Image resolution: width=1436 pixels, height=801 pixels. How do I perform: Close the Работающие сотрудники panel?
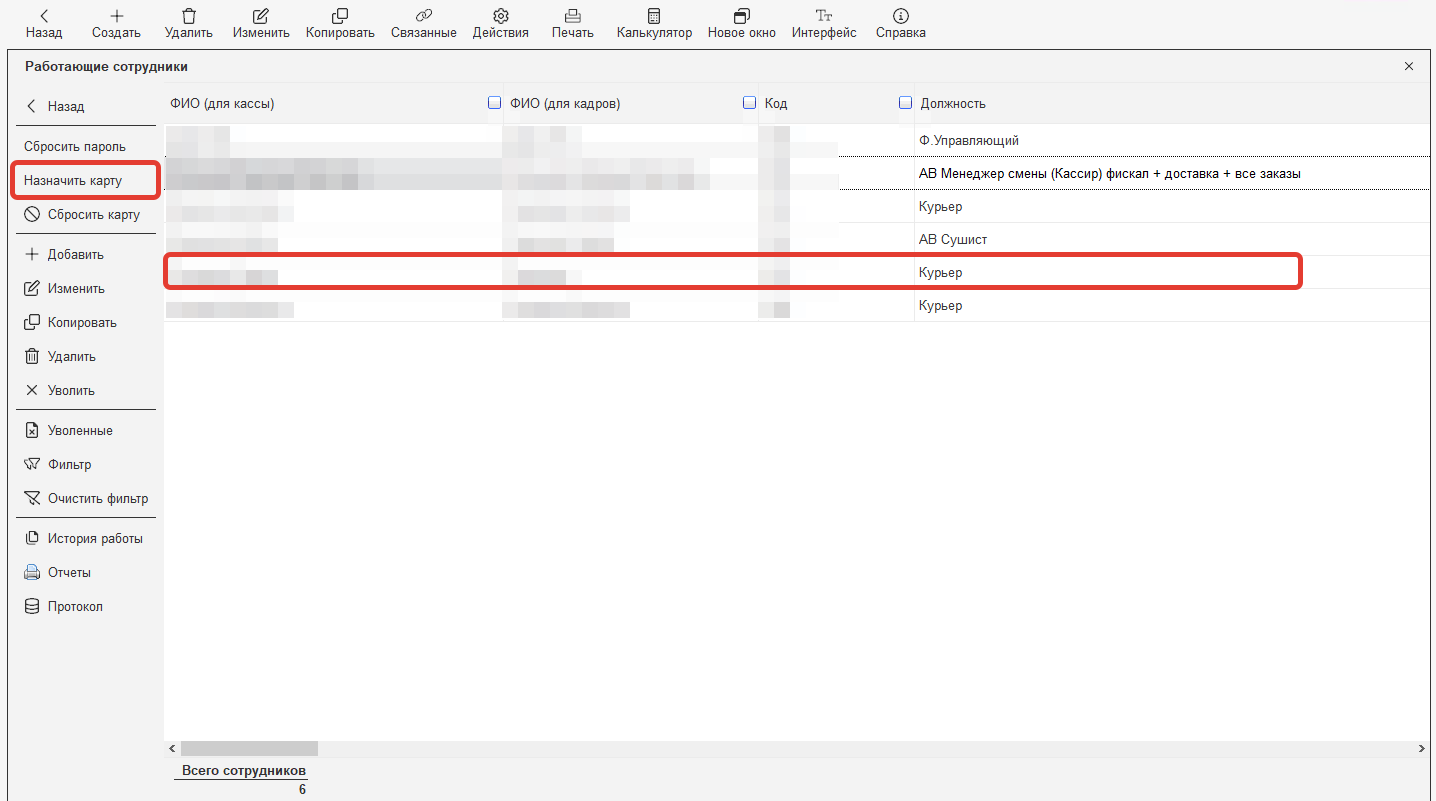click(x=1409, y=66)
